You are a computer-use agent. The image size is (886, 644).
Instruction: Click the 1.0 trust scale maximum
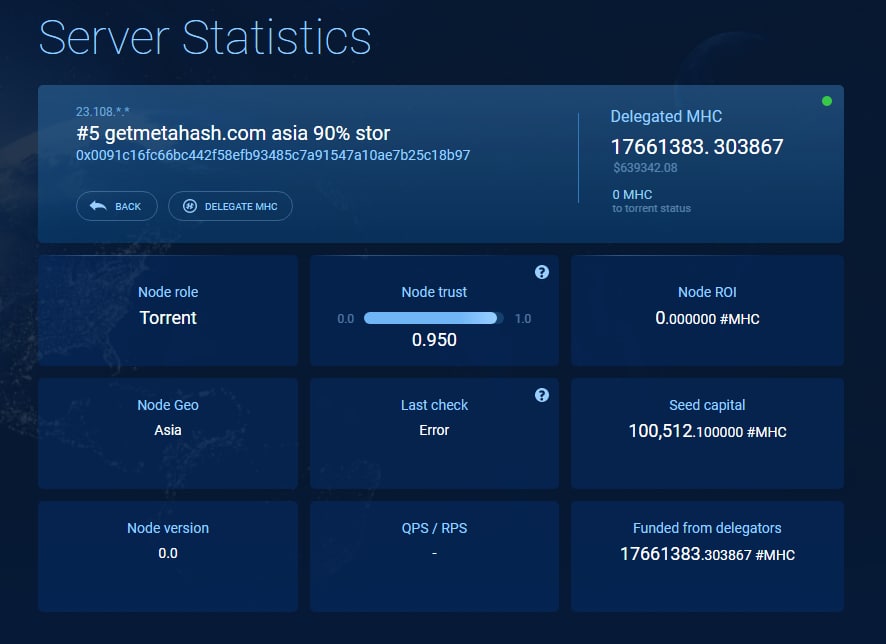click(523, 319)
